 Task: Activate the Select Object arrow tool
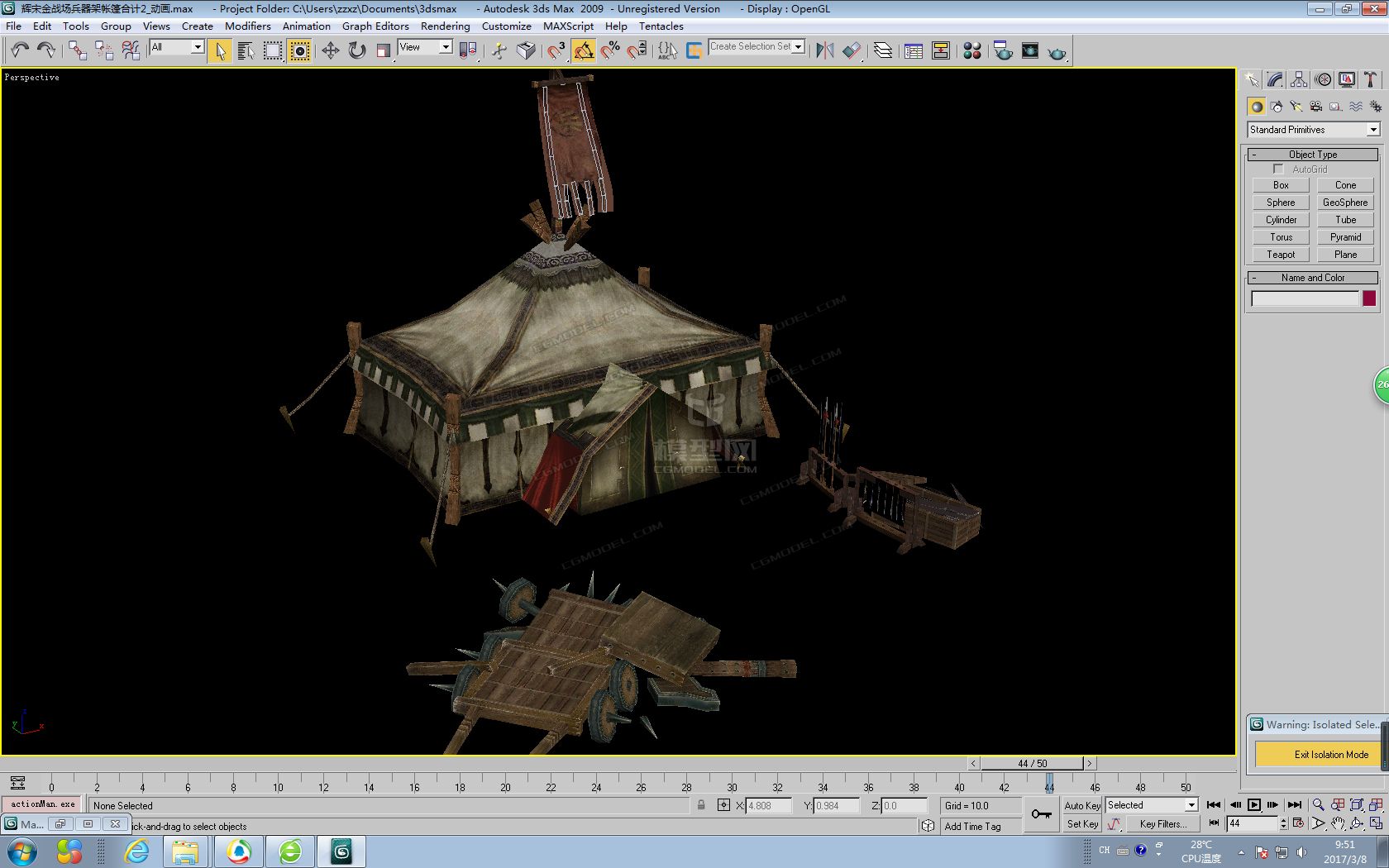pos(220,50)
